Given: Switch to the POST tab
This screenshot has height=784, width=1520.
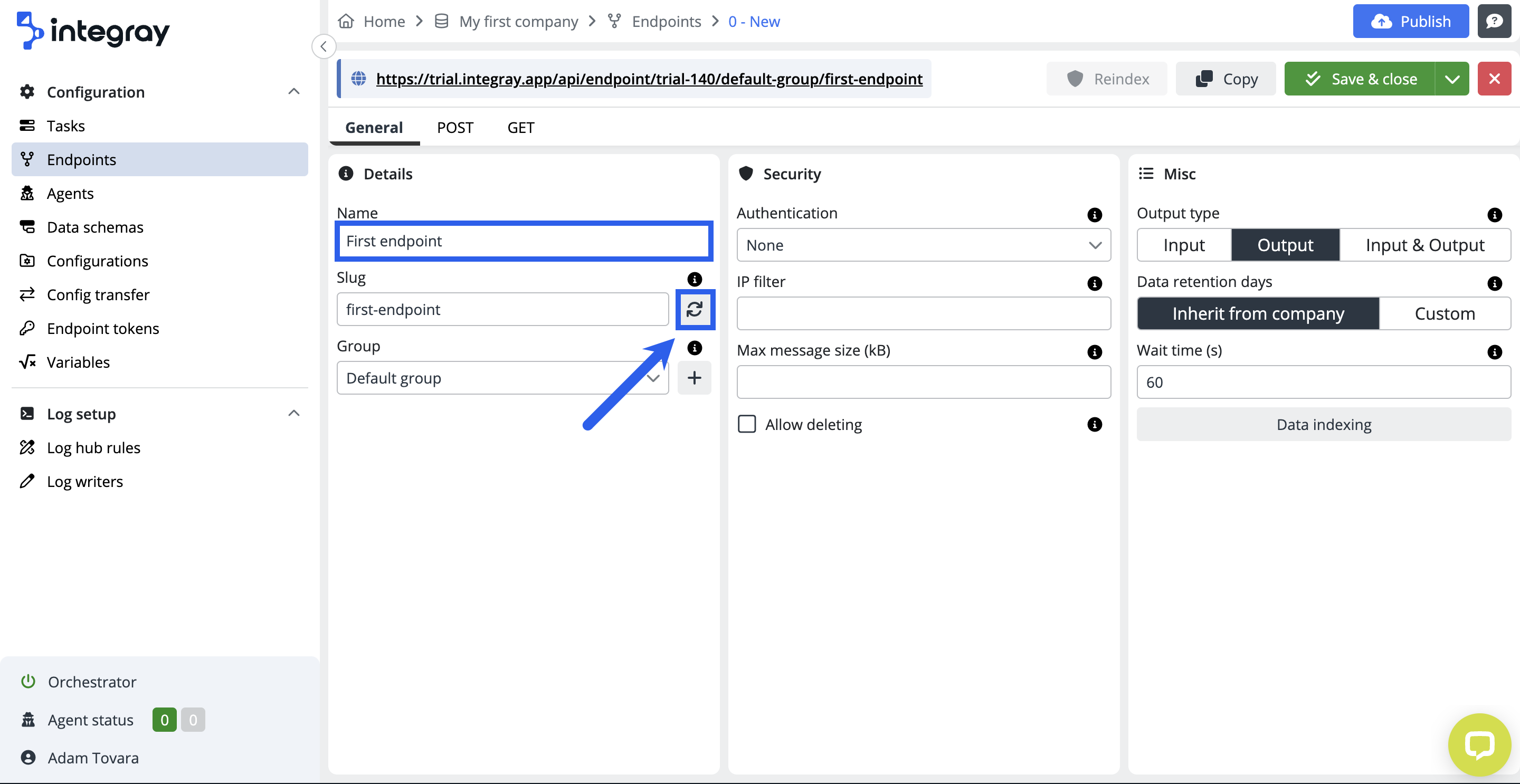Looking at the screenshot, I should tap(455, 128).
